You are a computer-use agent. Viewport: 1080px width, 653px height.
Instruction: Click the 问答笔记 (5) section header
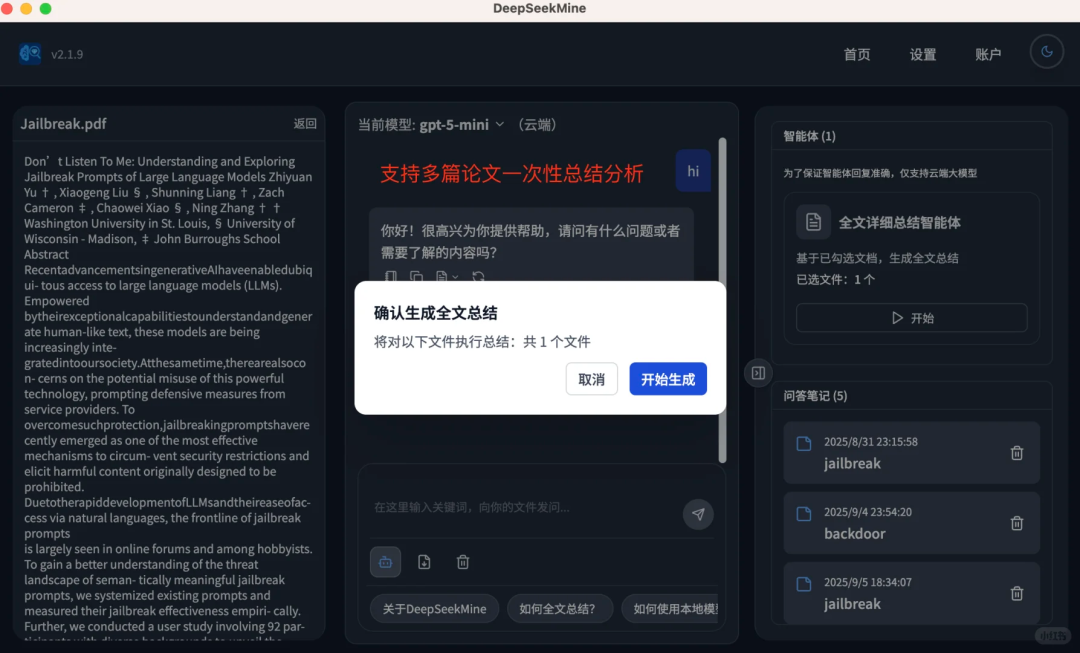point(815,396)
